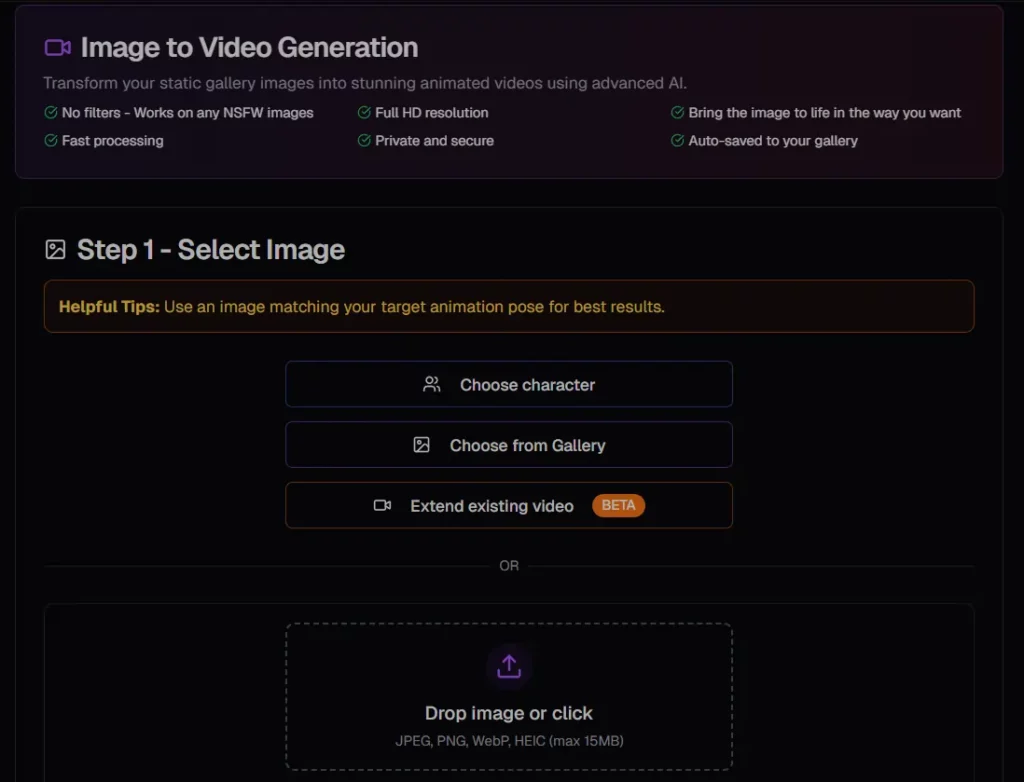Click the Helpful Tips label

point(109,306)
